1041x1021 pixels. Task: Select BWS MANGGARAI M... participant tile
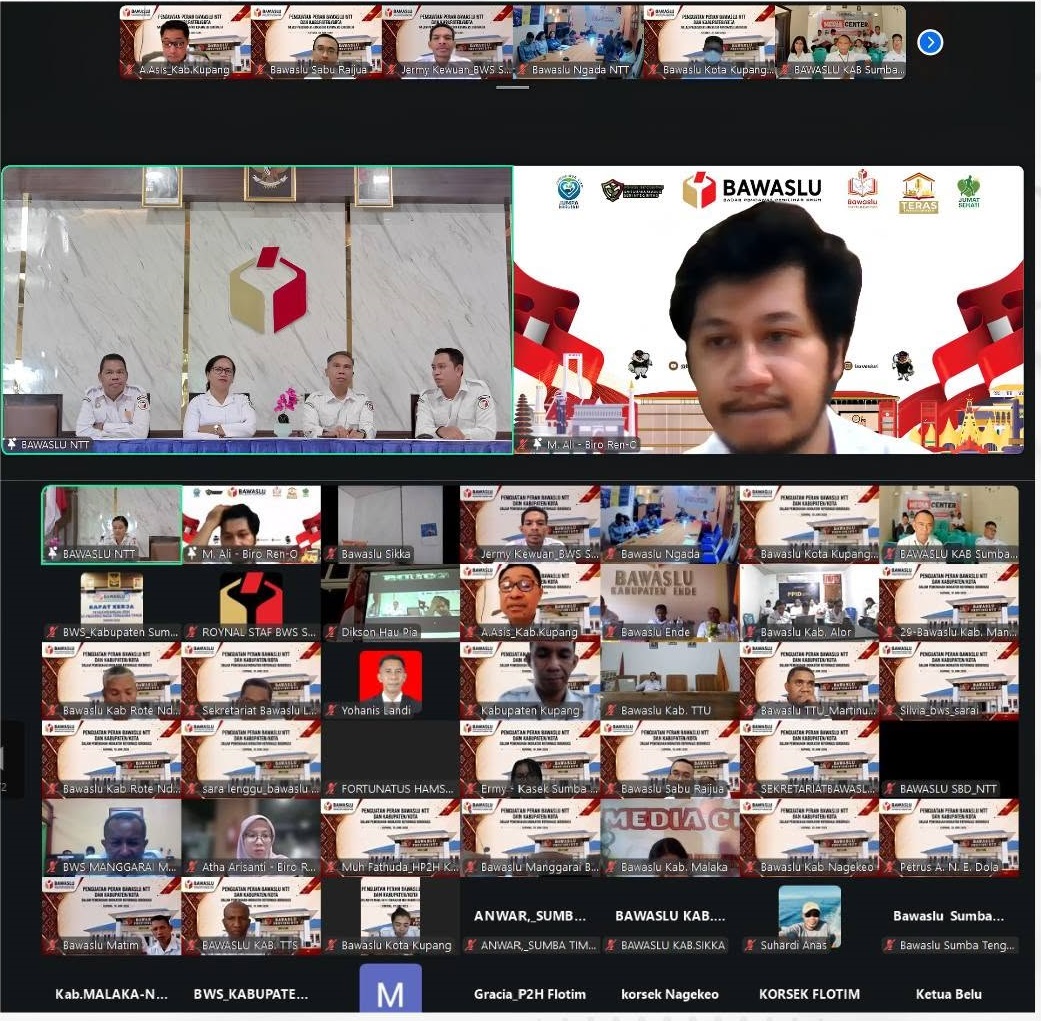coord(112,838)
